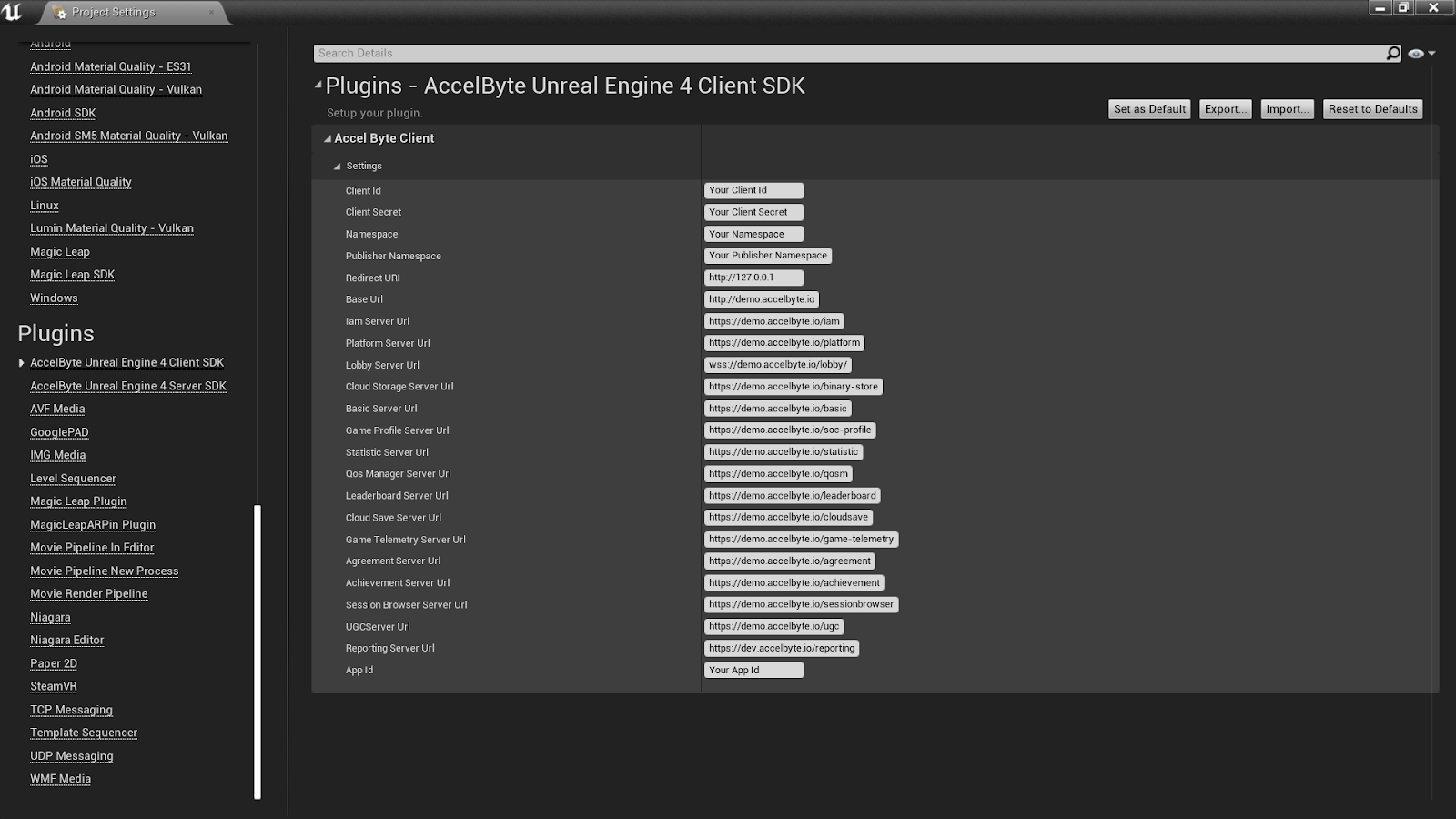The width and height of the screenshot is (1456, 819).
Task: Open Movie Render Pipeline settings
Action: 88,594
